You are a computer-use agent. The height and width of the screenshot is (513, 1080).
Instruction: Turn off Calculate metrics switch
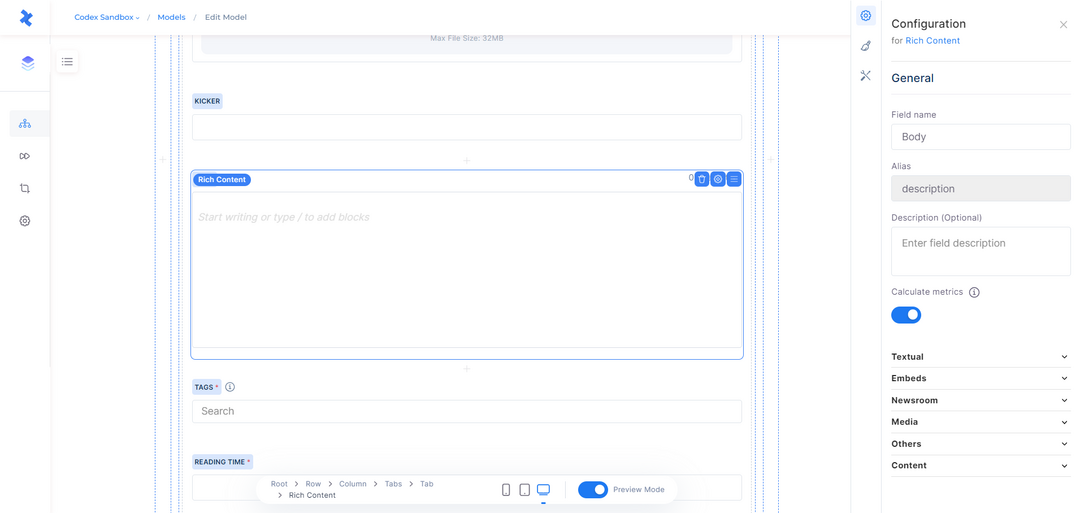[906, 315]
